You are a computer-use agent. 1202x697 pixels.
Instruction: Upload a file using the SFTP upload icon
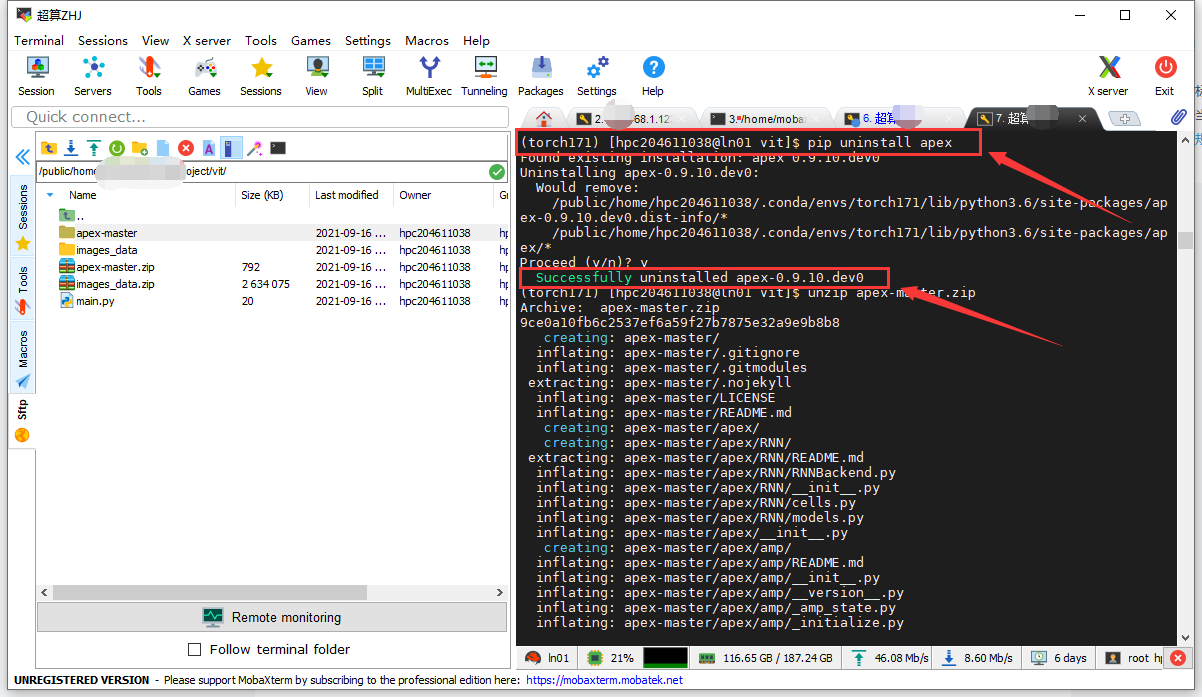pos(93,148)
